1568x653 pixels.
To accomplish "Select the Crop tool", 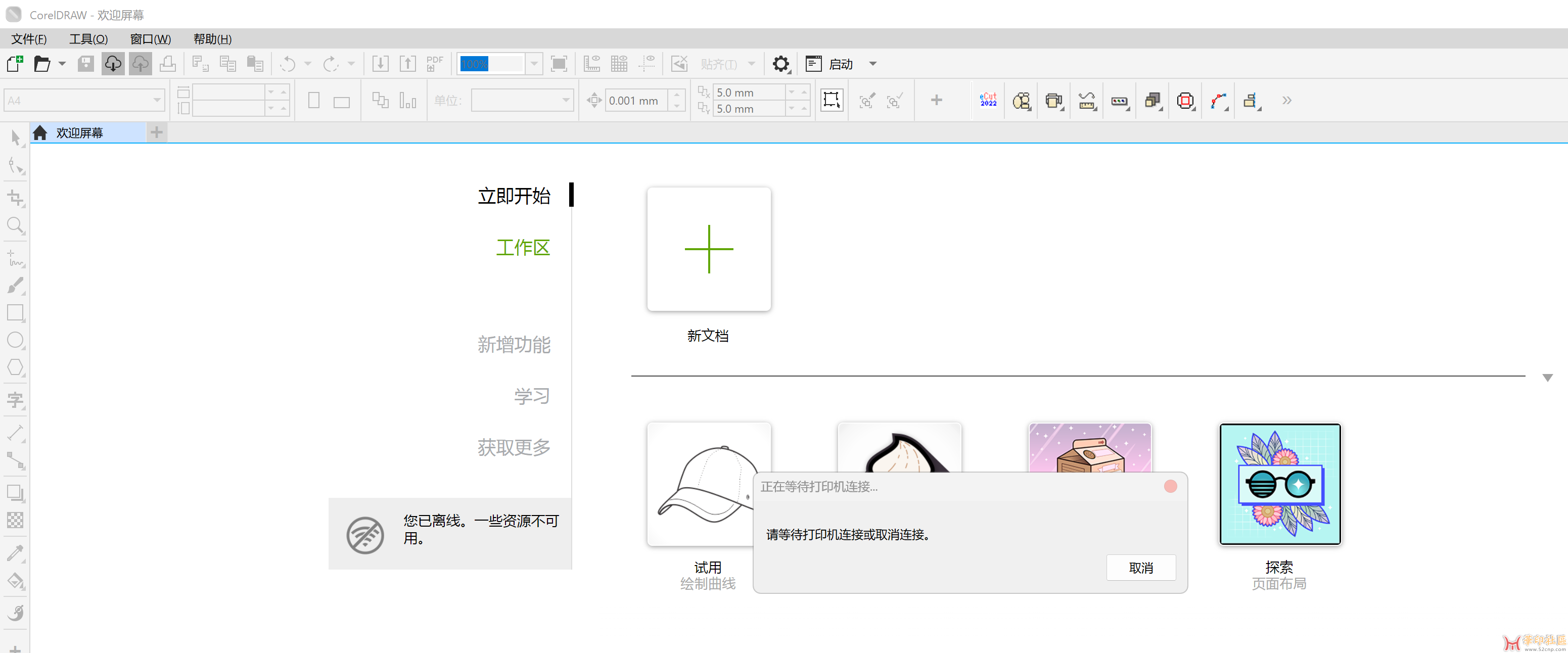I will tap(16, 199).
